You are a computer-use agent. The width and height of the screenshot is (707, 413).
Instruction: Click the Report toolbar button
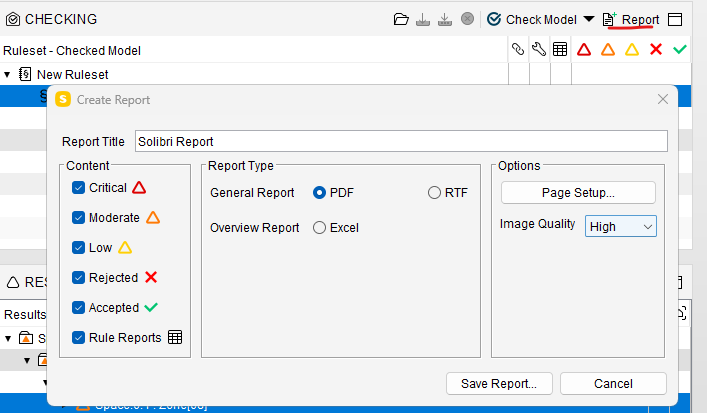point(631,19)
